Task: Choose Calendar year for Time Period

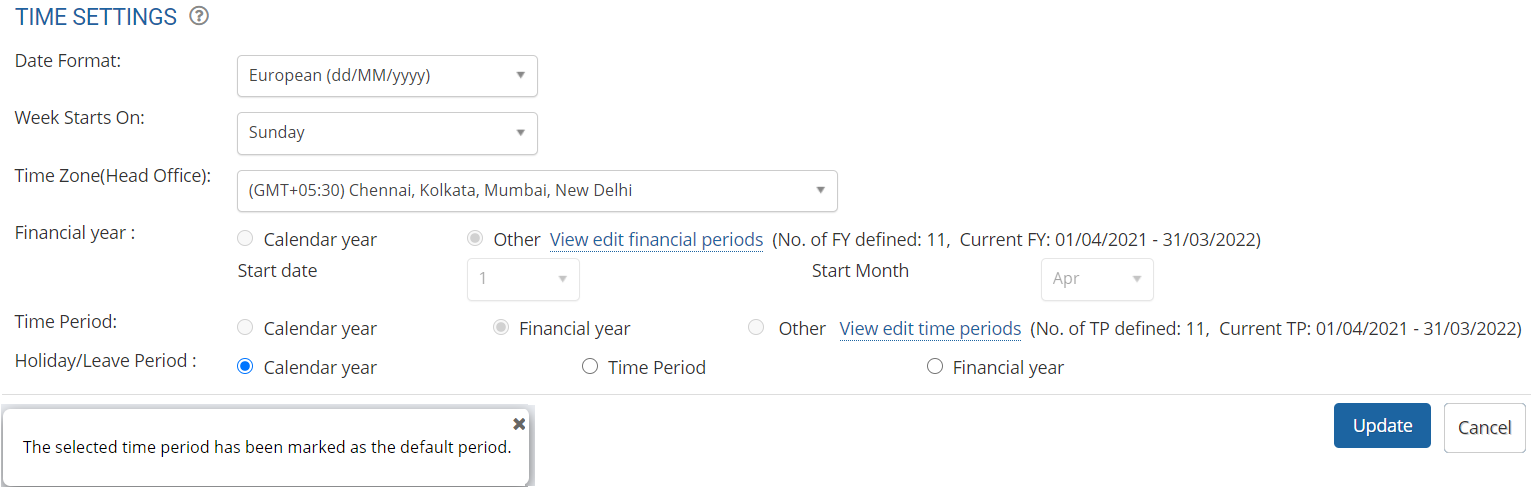Action: [245, 328]
